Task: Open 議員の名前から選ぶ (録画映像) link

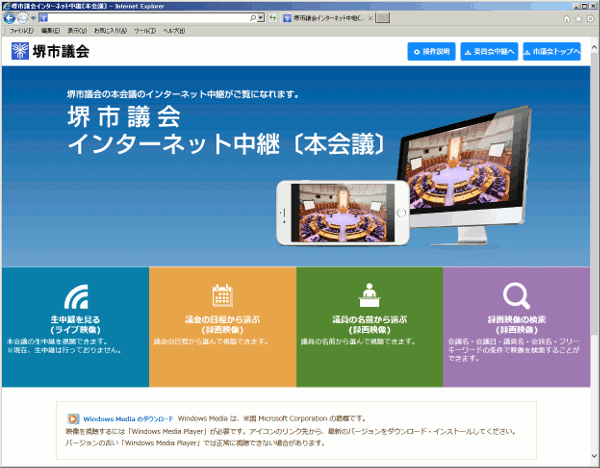Action: [x=369, y=325]
